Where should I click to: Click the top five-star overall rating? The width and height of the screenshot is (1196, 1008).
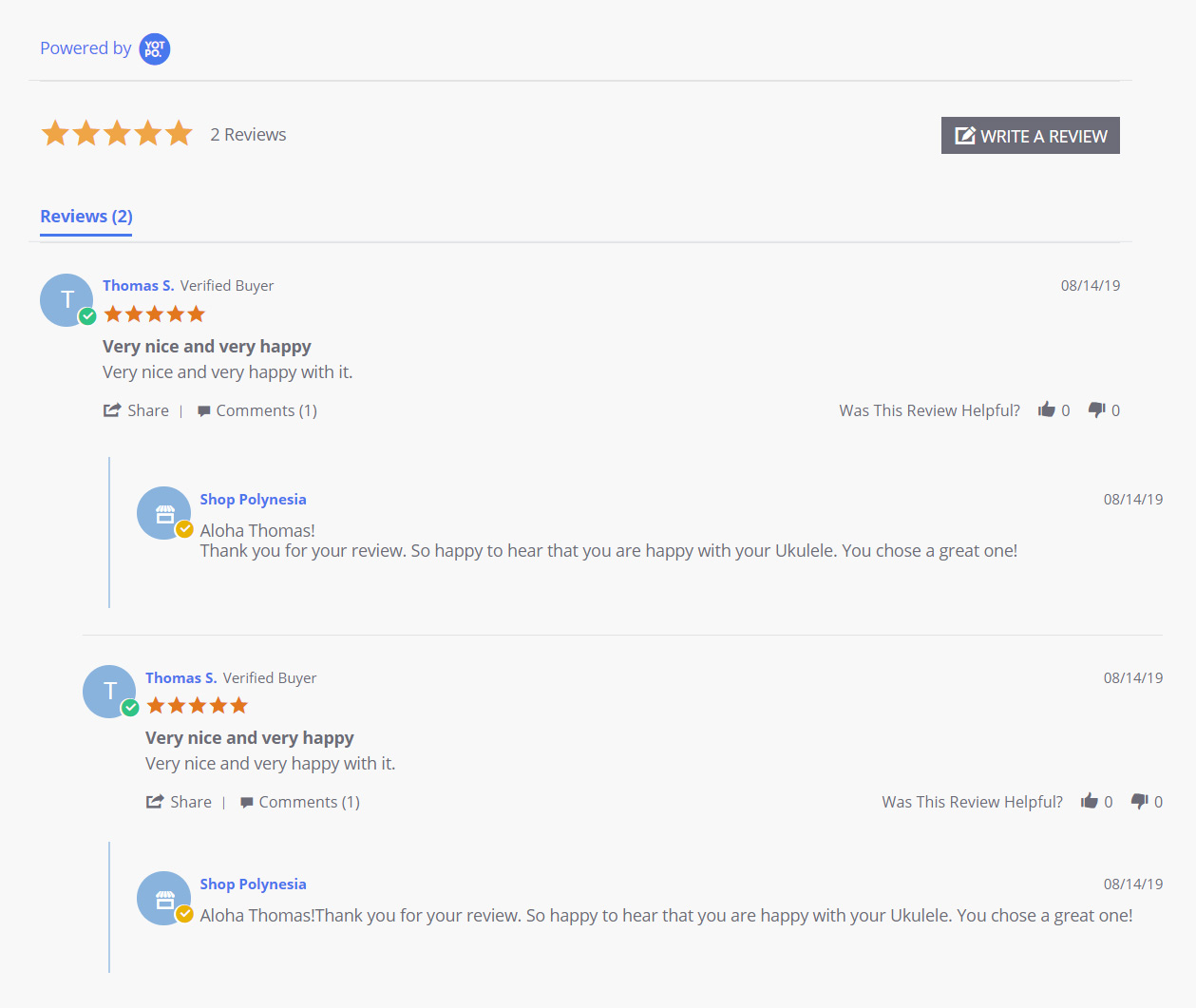pos(117,133)
